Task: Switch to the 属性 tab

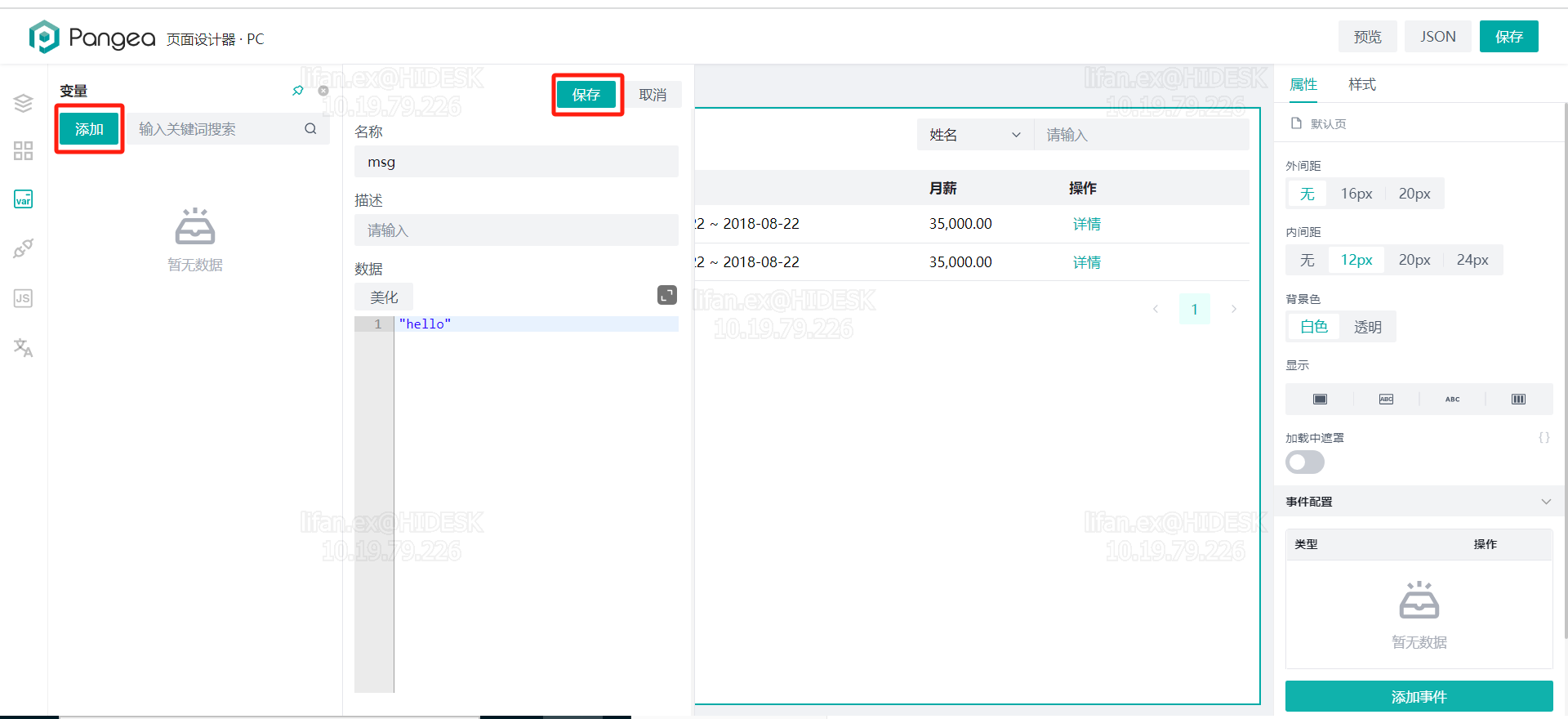Action: click(1303, 84)
